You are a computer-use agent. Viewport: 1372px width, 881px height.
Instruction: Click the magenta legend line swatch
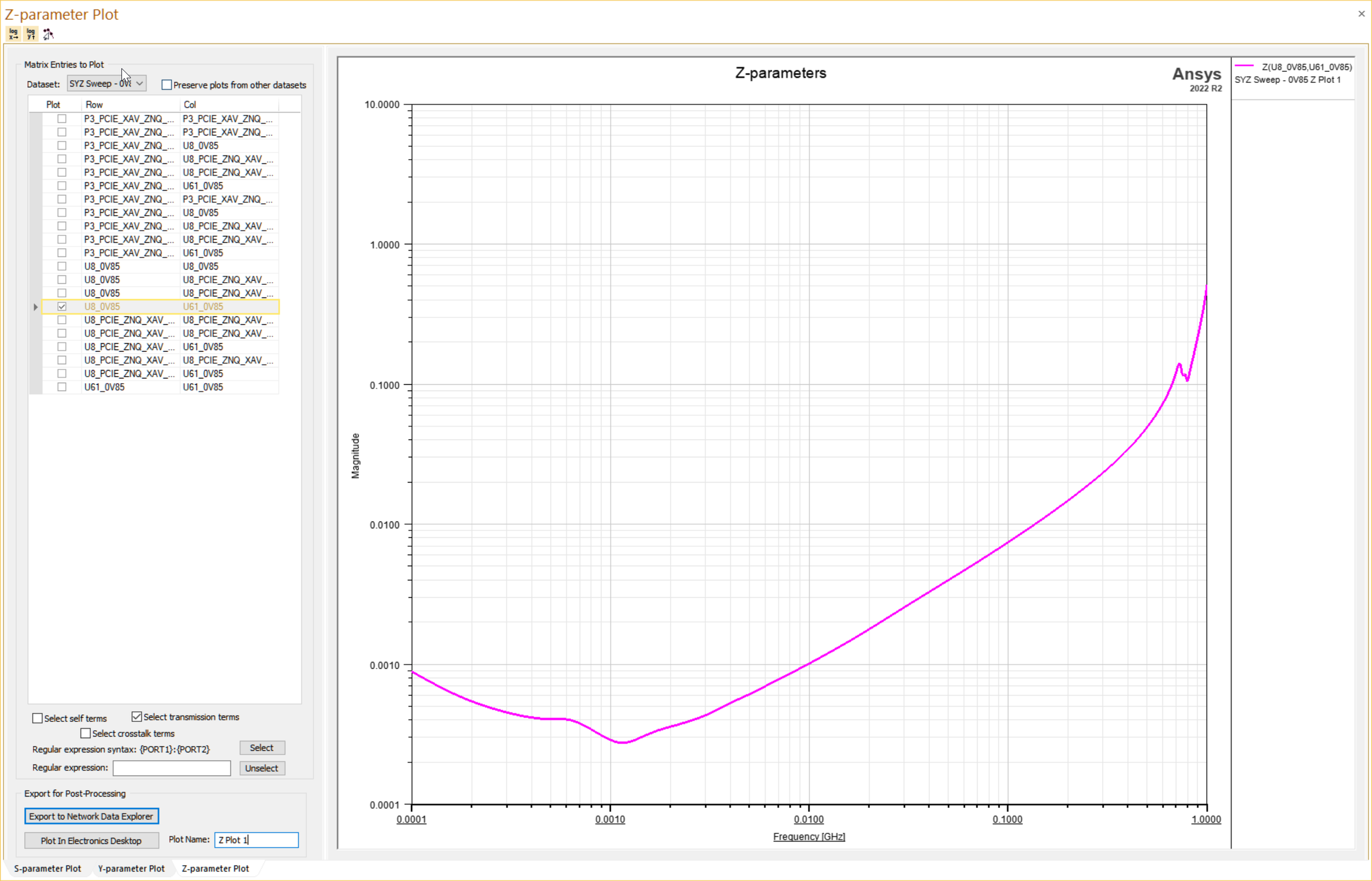pyautogui.click(x=1245, y=66)
